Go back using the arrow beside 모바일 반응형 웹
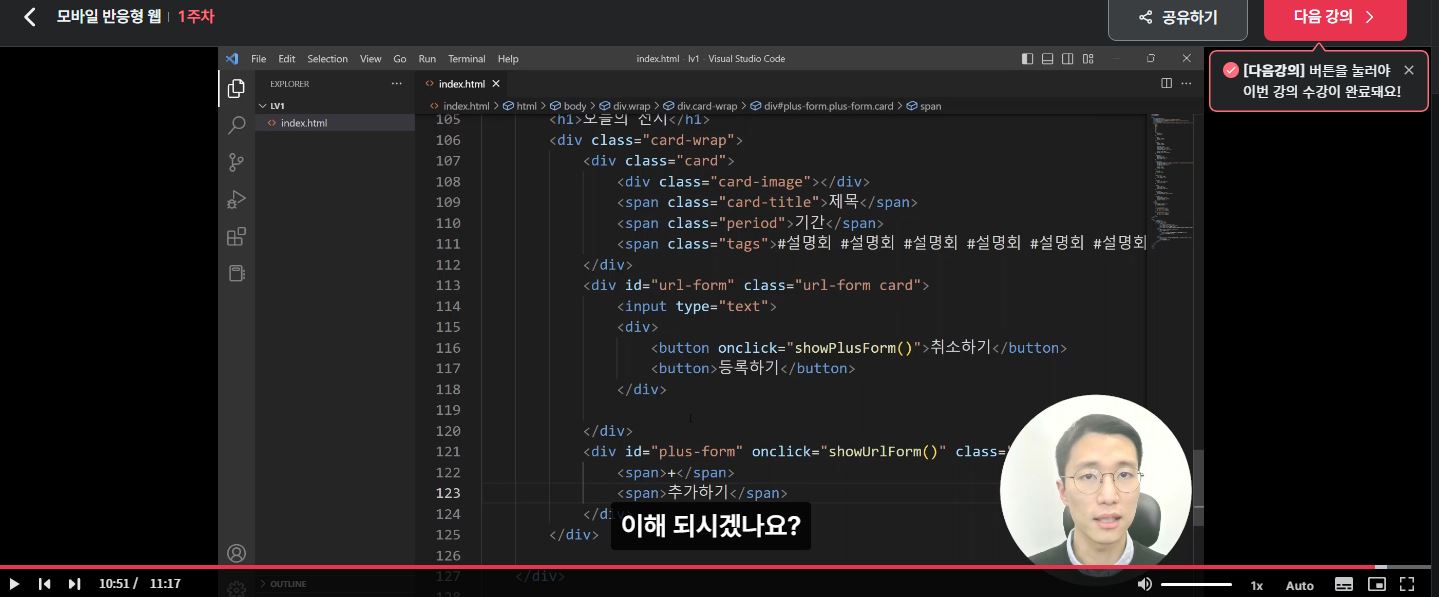 click(x=29, y=16)
